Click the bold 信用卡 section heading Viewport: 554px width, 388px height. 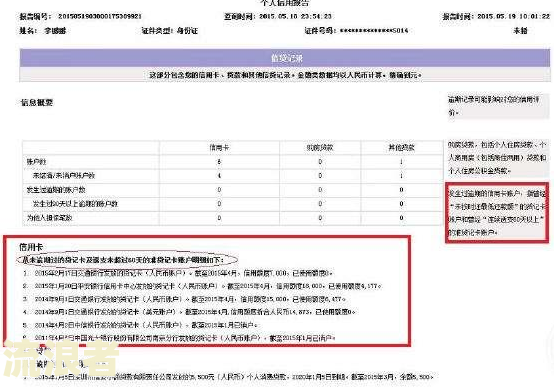point(31,247)
